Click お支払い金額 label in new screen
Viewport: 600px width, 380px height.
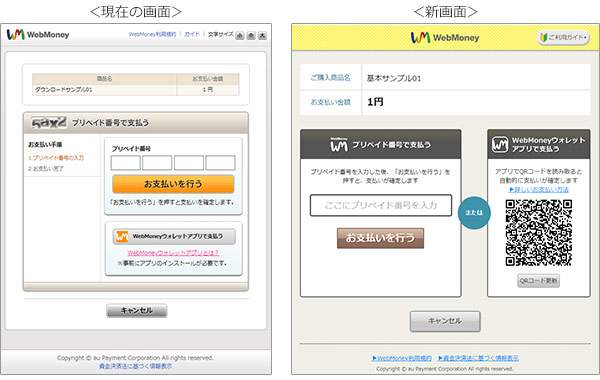point(331,102)
